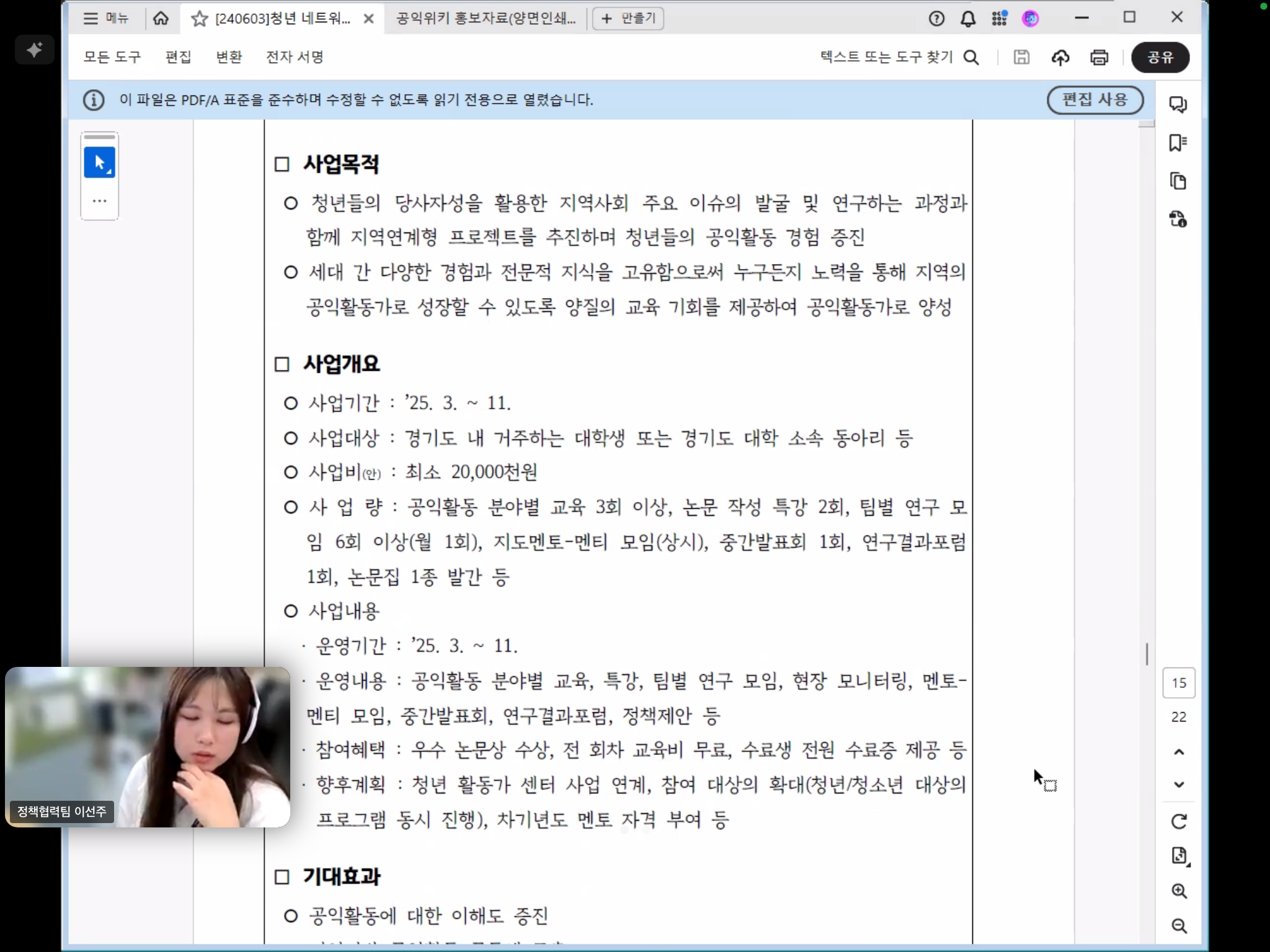The image size is (1270, 952).
Task: Click the 정책협력팀 이선주 video thumbnail
Action: click(148, 747)
